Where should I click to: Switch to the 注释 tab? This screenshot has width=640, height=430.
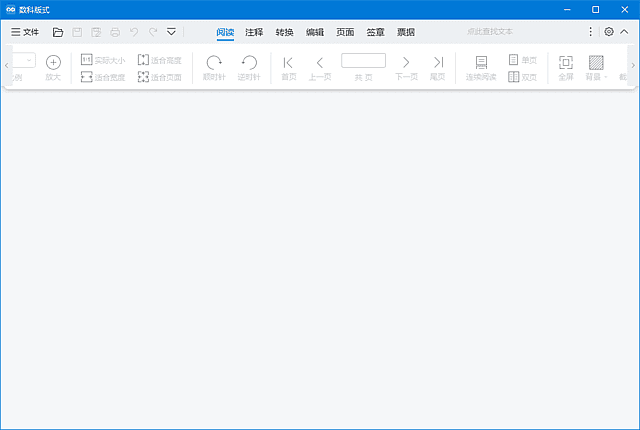(x=254, y=32)
